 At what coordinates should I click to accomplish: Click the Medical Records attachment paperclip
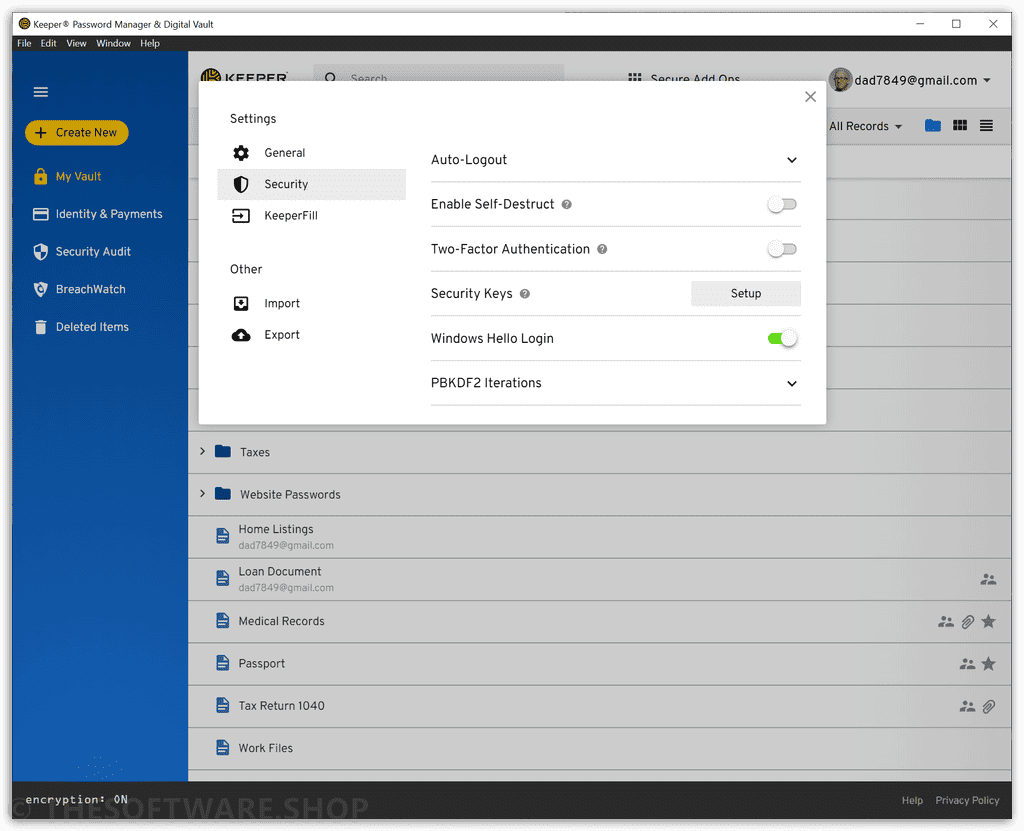tap(968, 621)
